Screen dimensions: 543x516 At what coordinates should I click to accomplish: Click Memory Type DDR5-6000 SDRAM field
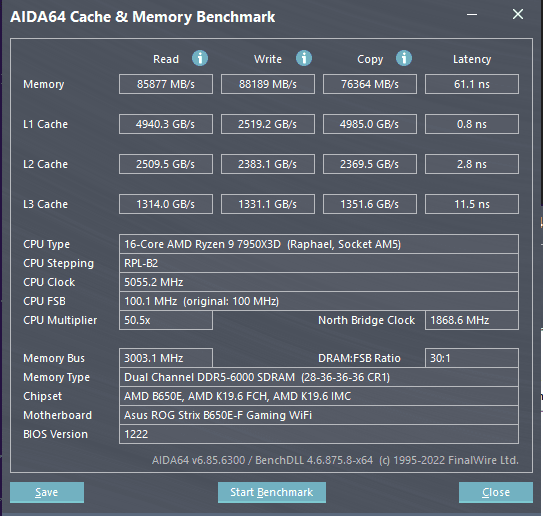tap(319, 377)
